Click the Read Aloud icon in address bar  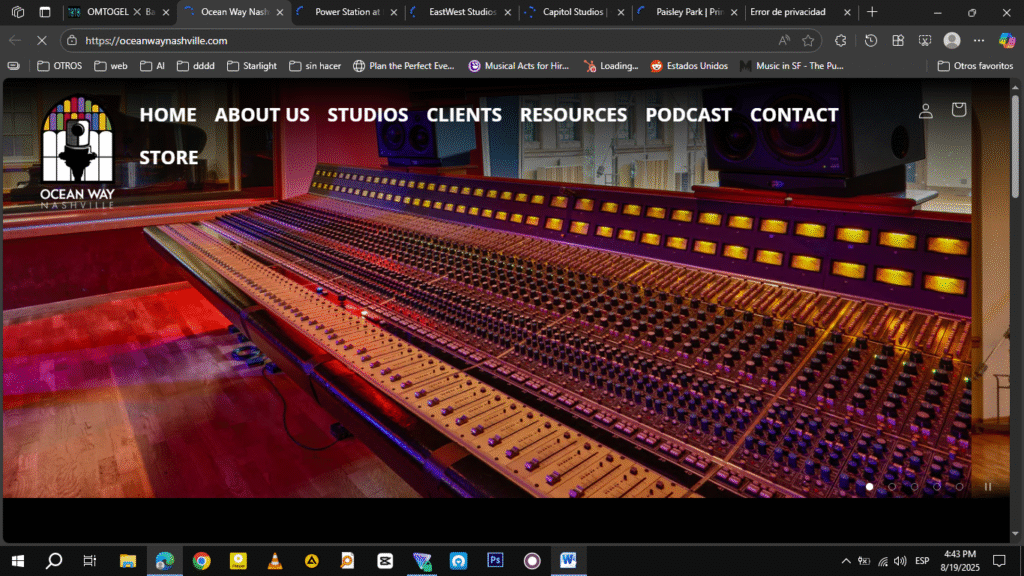coord(784,41)
